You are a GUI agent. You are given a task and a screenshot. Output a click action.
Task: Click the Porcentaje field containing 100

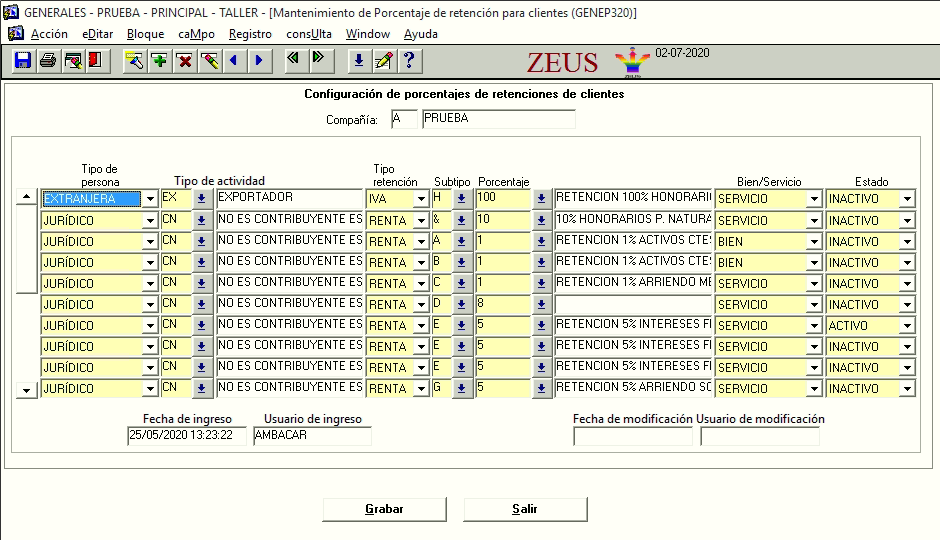click(x=501, y=198)
